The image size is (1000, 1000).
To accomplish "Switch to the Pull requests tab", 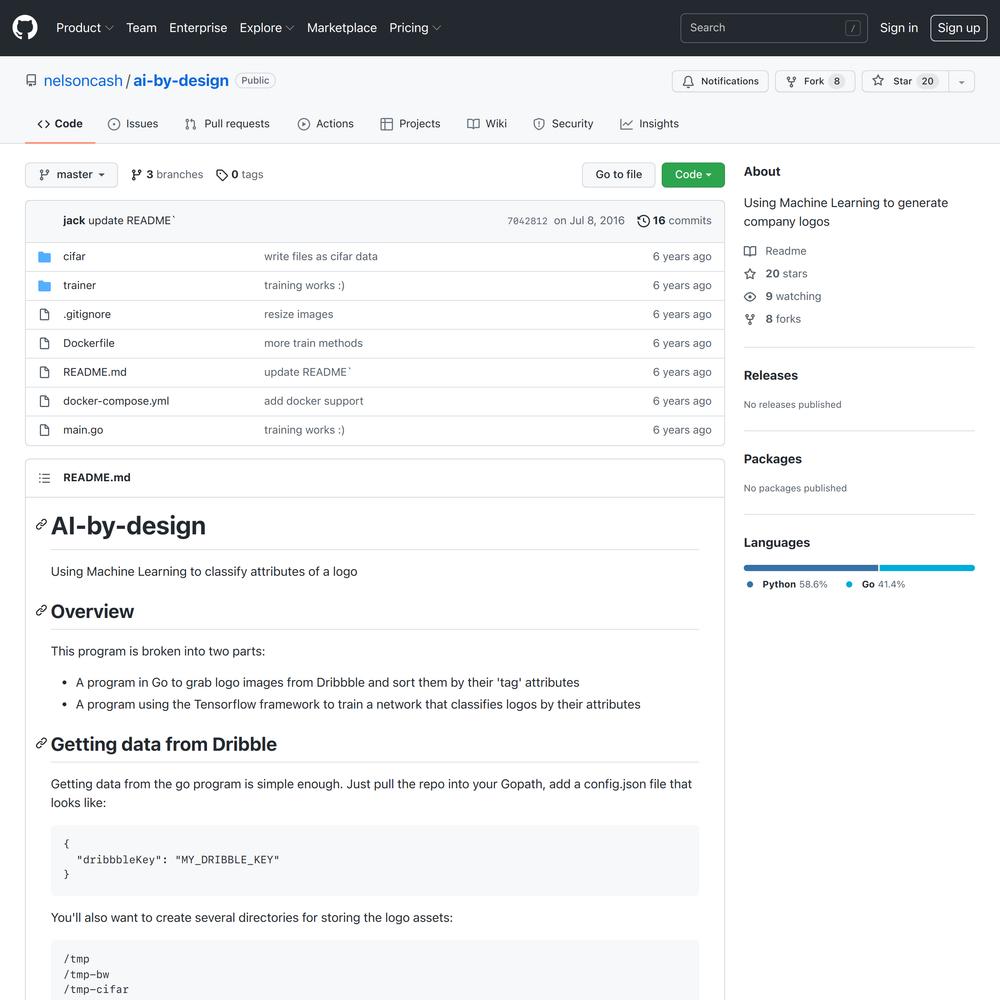I will coord(227,124).
